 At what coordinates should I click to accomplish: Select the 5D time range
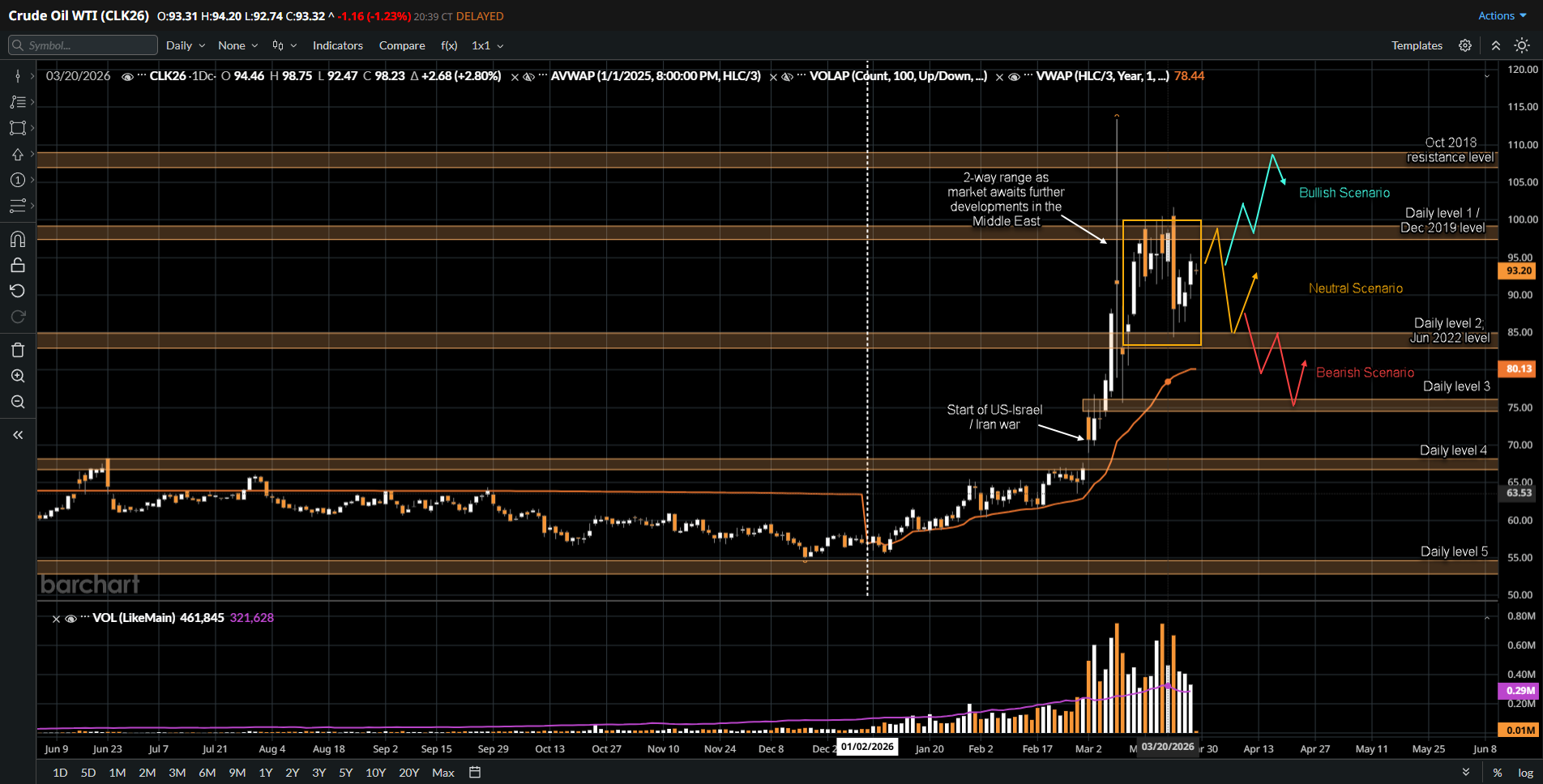click(x=88, y=773)
